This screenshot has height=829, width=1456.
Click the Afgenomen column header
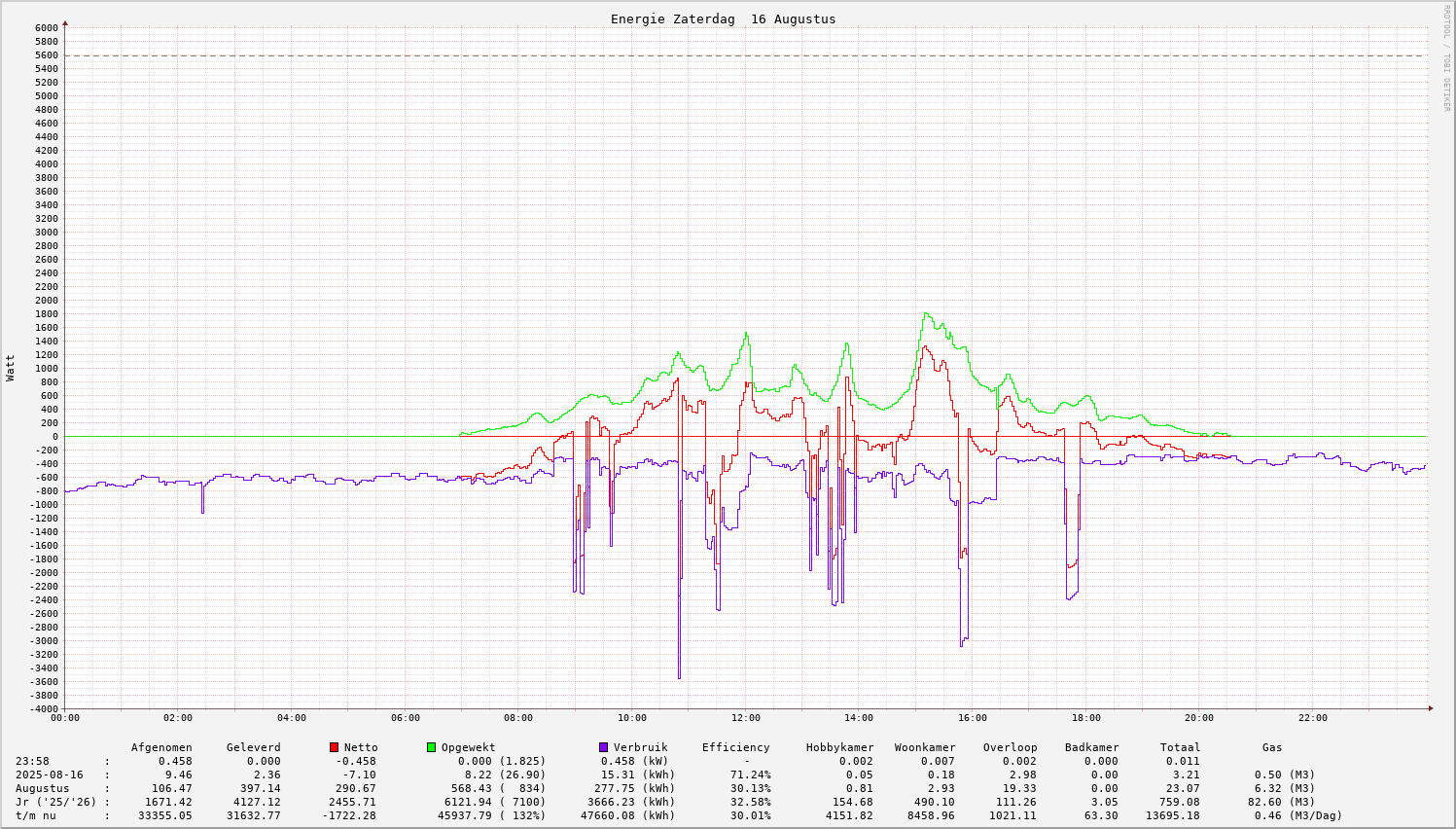pos(161,747)
